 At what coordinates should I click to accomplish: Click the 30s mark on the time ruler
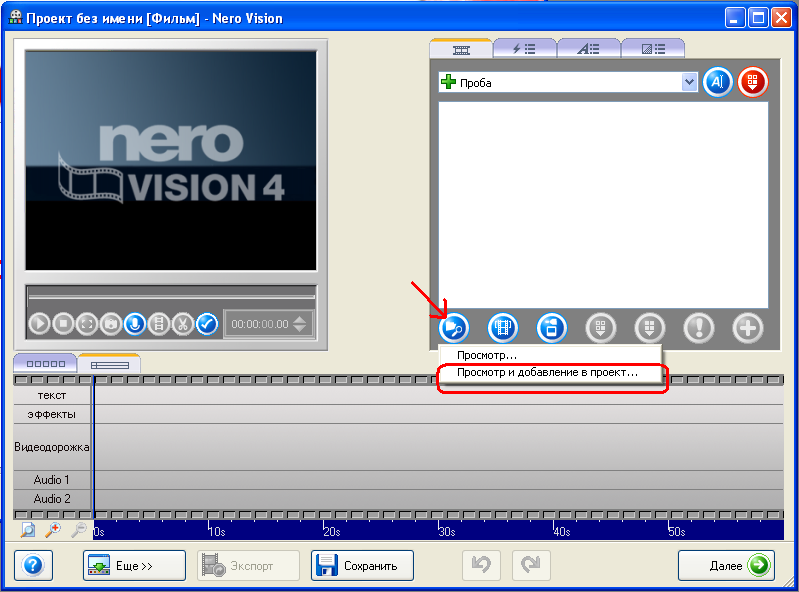pyautogui.click(x=446, y=531)
